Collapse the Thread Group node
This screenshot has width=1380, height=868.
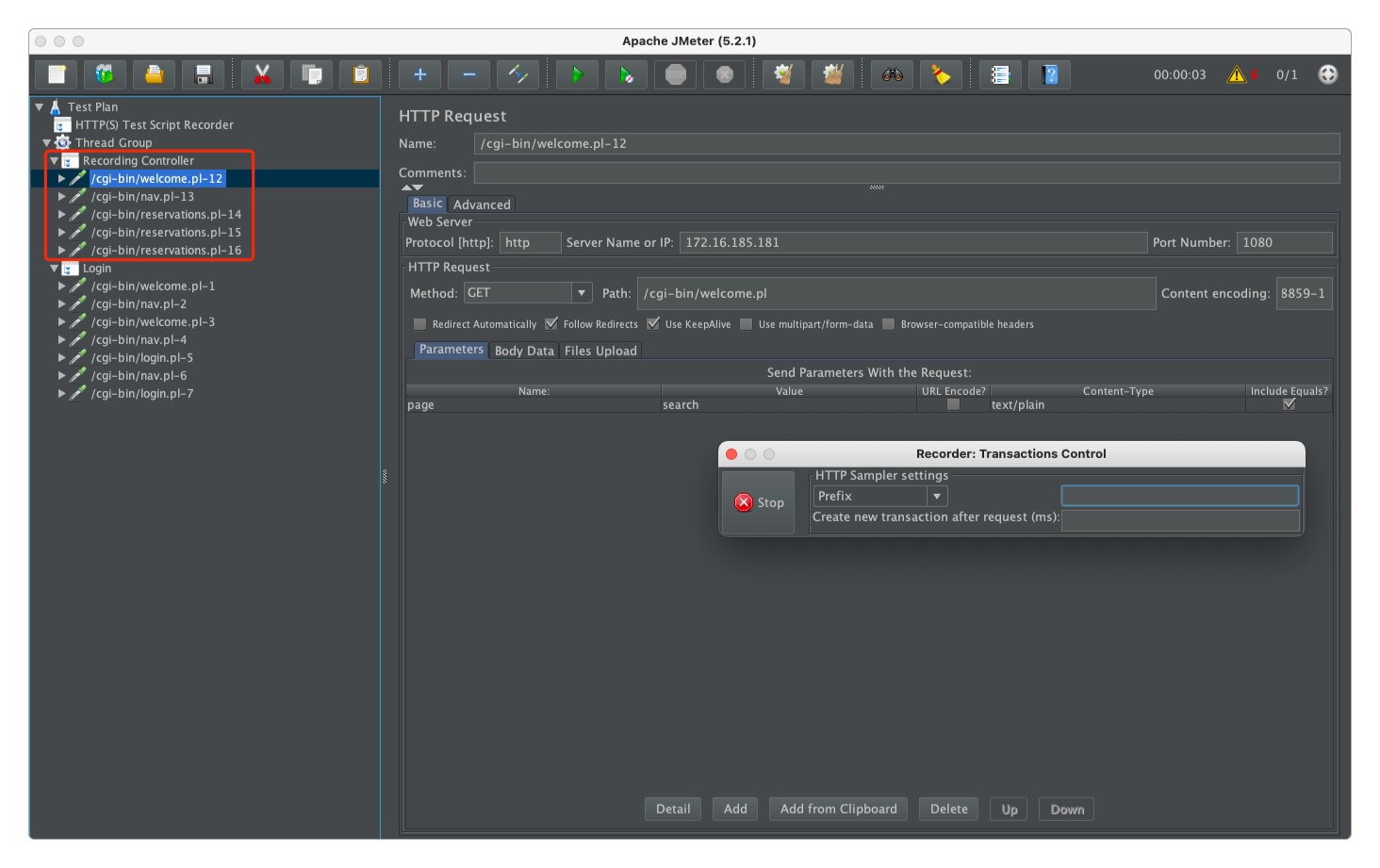(46, 143)
